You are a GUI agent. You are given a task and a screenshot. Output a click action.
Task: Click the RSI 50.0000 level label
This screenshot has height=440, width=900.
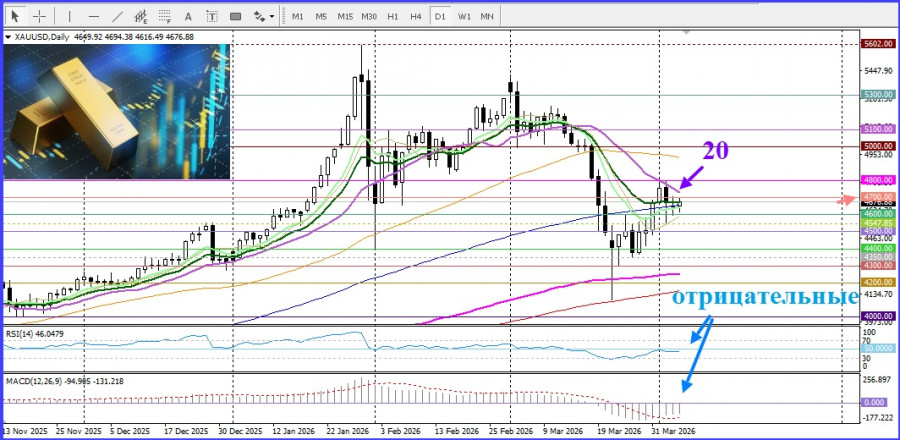point(878,348)
